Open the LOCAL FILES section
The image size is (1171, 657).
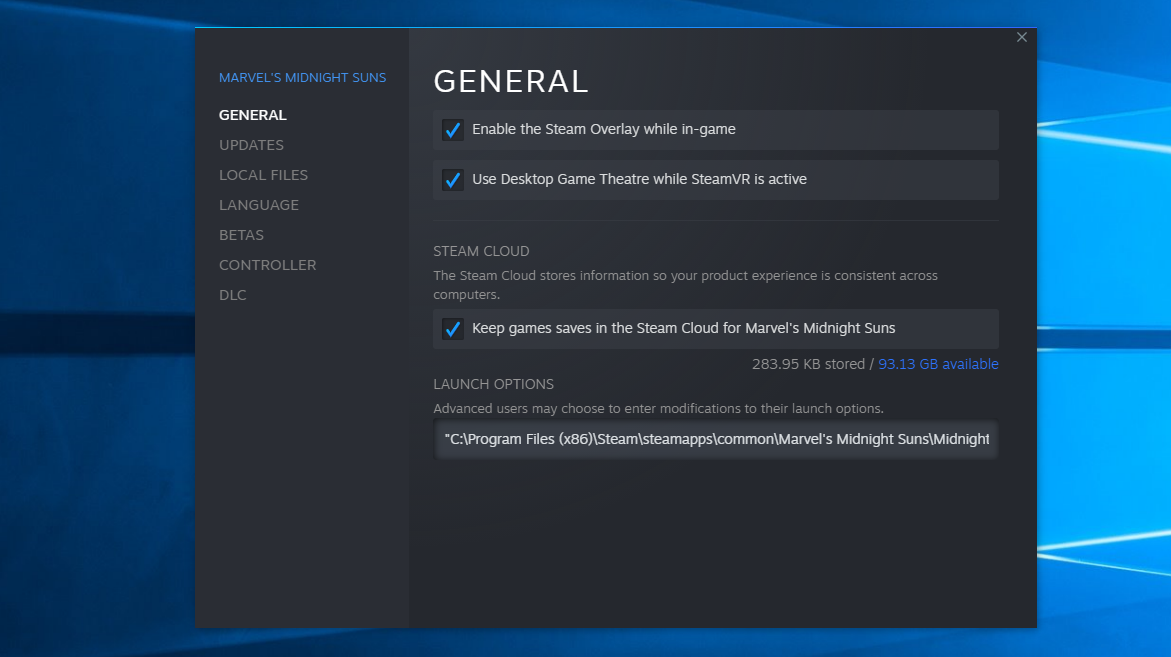pos(263,175)
